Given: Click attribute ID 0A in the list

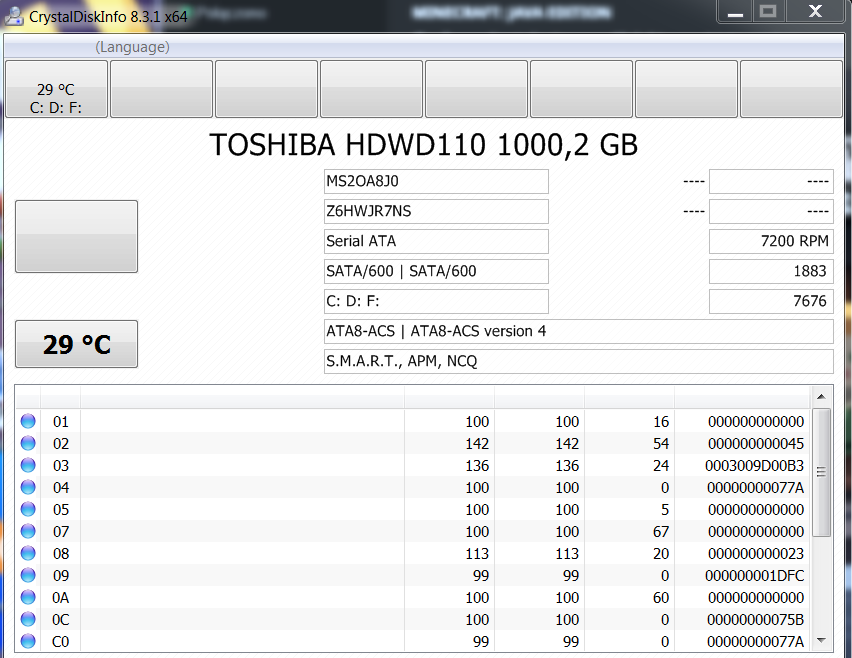Looking at the screenshot, I should click(61, 598).
